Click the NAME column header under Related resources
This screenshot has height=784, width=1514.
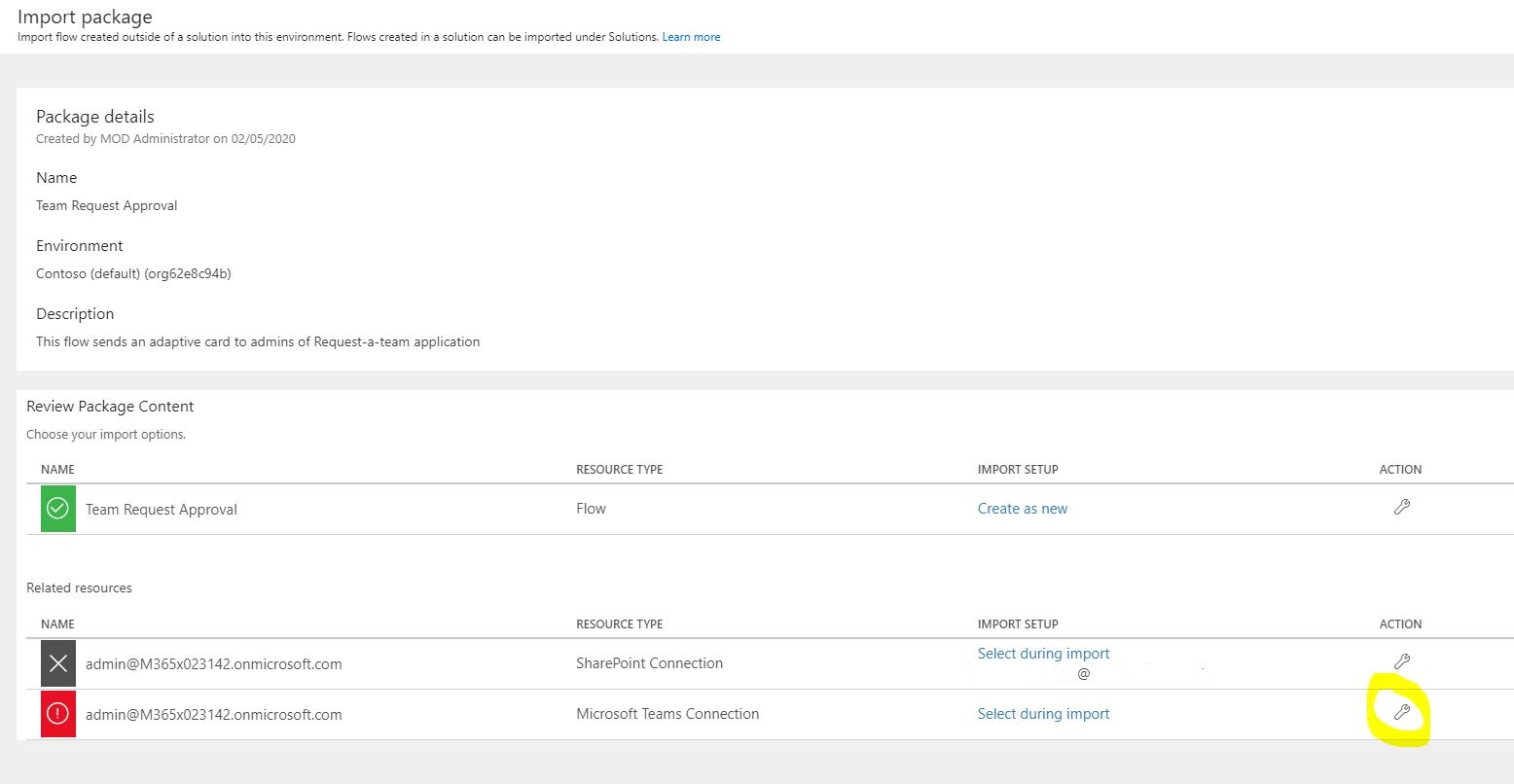[57, 624]
